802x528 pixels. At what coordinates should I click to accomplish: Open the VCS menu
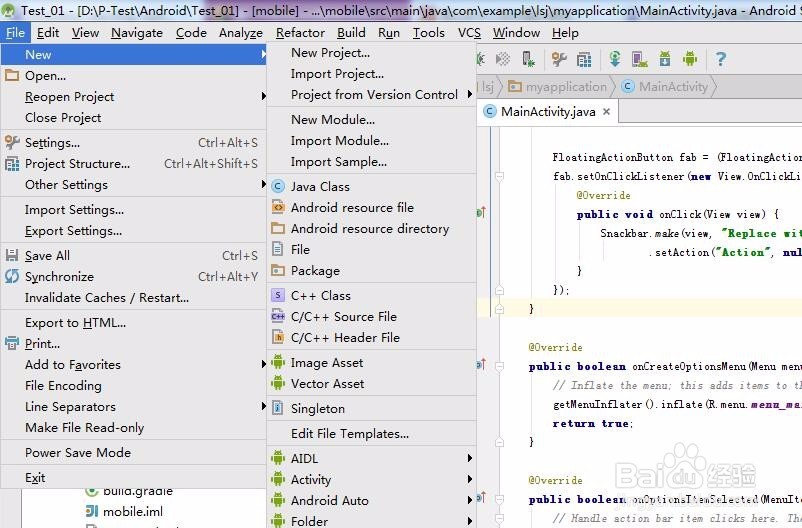coord(469,33)
